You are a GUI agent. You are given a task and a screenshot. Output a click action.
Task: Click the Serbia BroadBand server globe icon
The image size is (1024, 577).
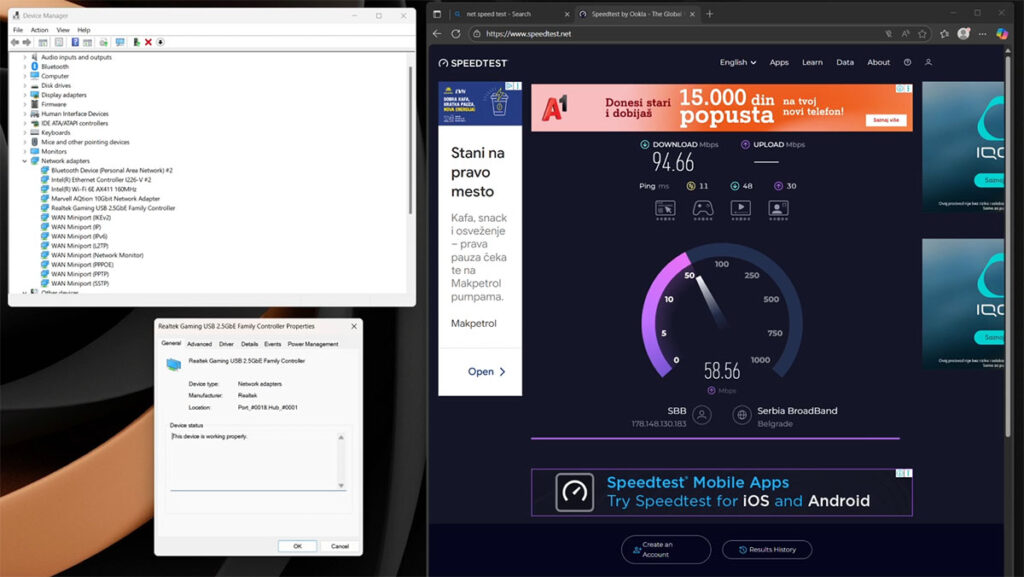[742, 415]
